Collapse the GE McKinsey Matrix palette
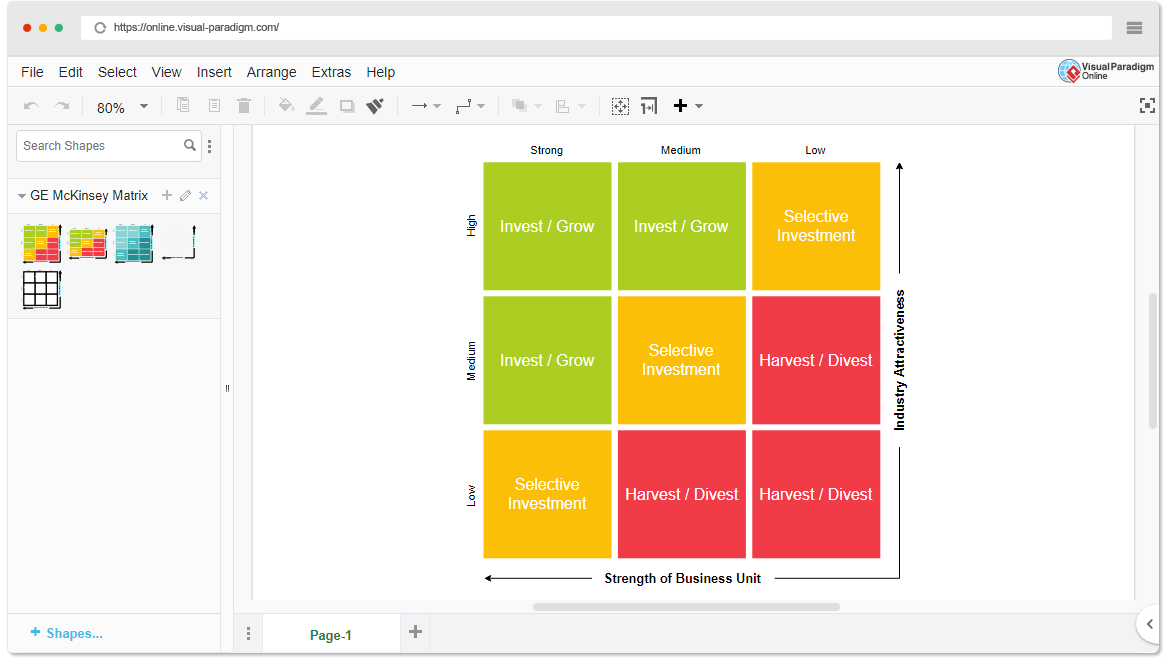 (22, 196)
